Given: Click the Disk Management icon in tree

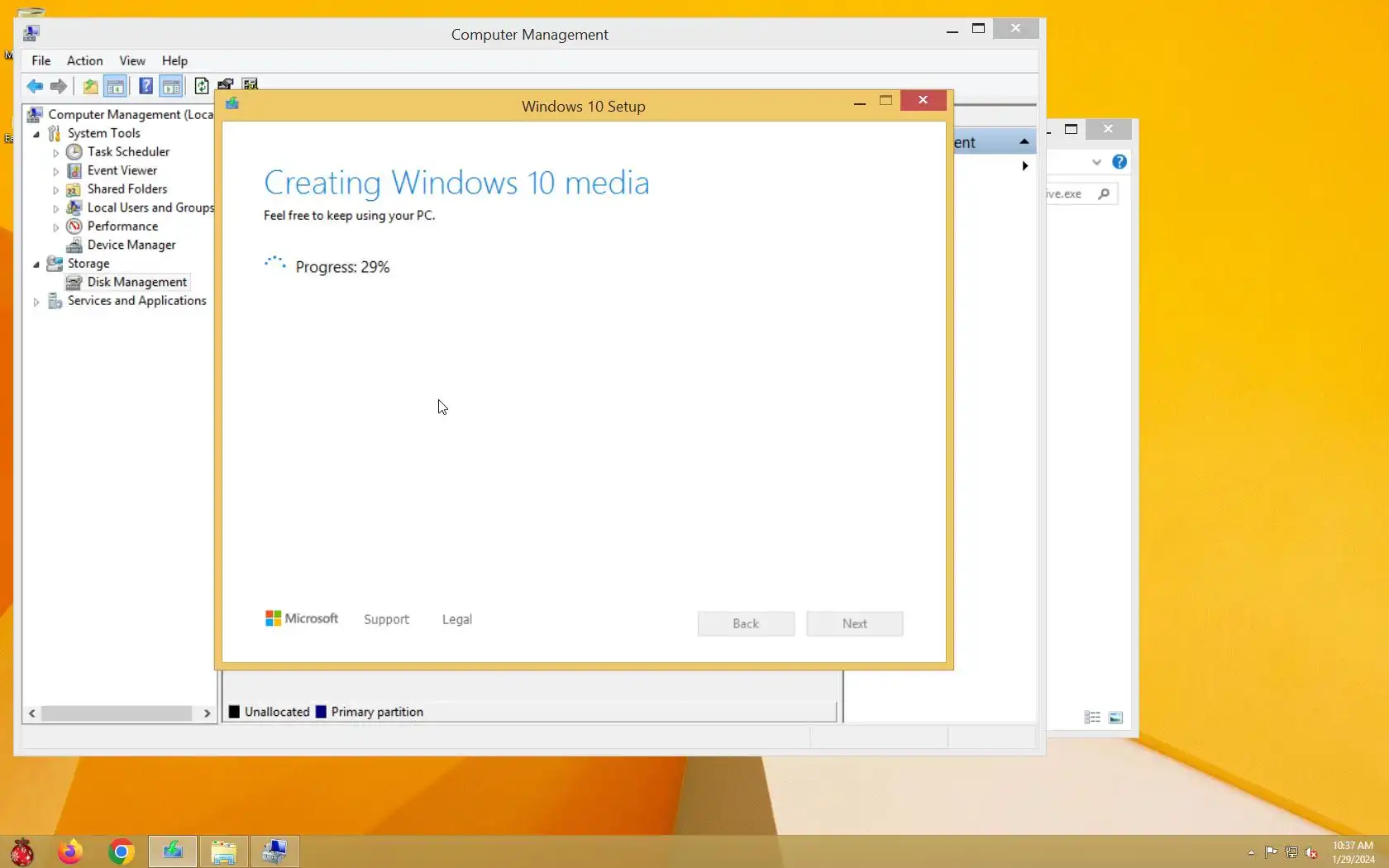Looking at the screenshot, I should coord(74,282).
